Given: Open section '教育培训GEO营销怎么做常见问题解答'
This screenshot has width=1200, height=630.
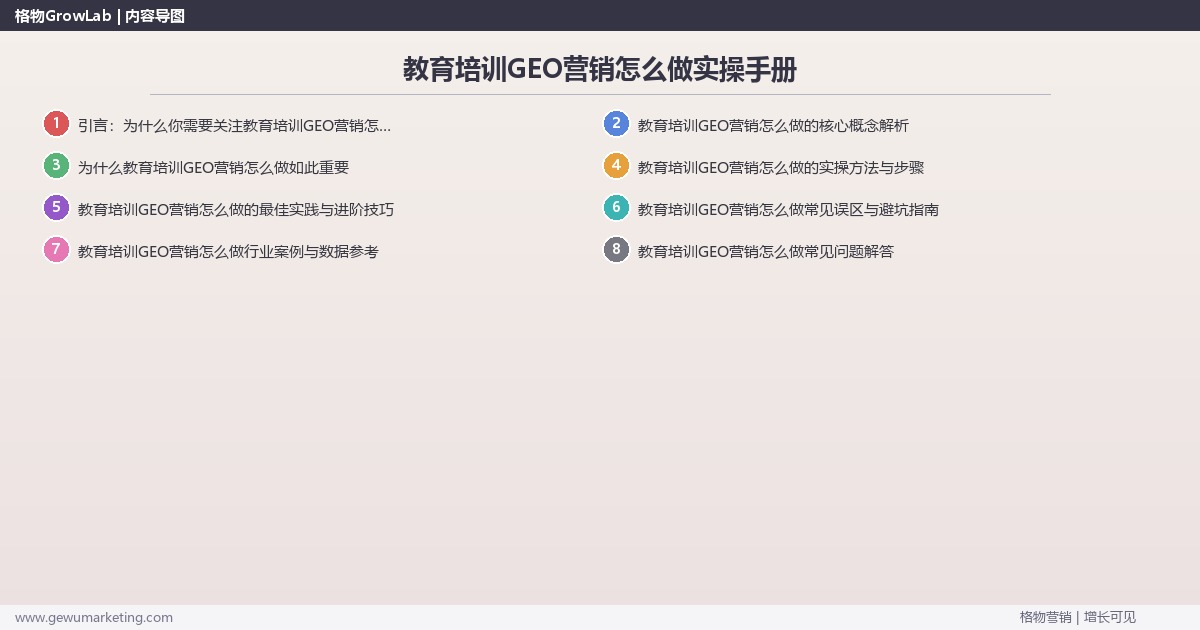Looking at the screenshot, I should click(766, 252).
